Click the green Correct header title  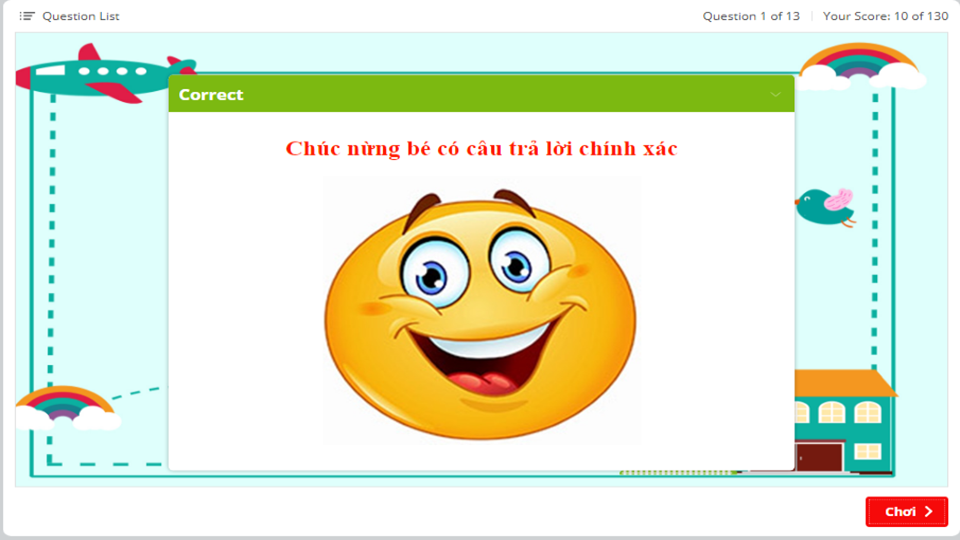pyautogui.click(x=211, y=95)
